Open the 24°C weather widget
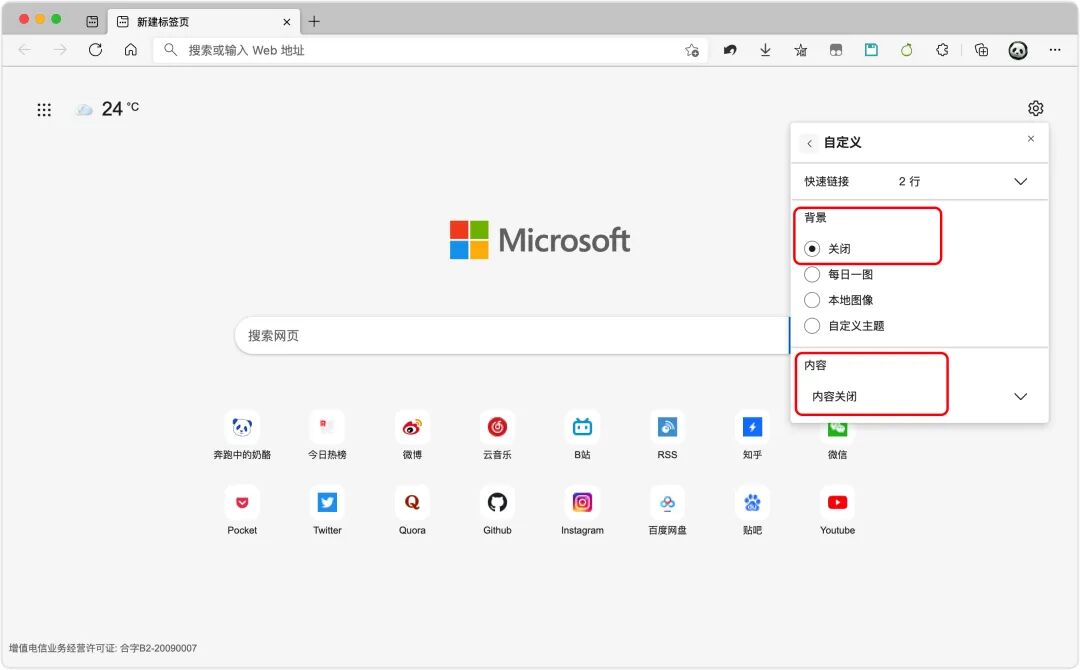Screen dimensions: 1080x670 coord(107,109)
